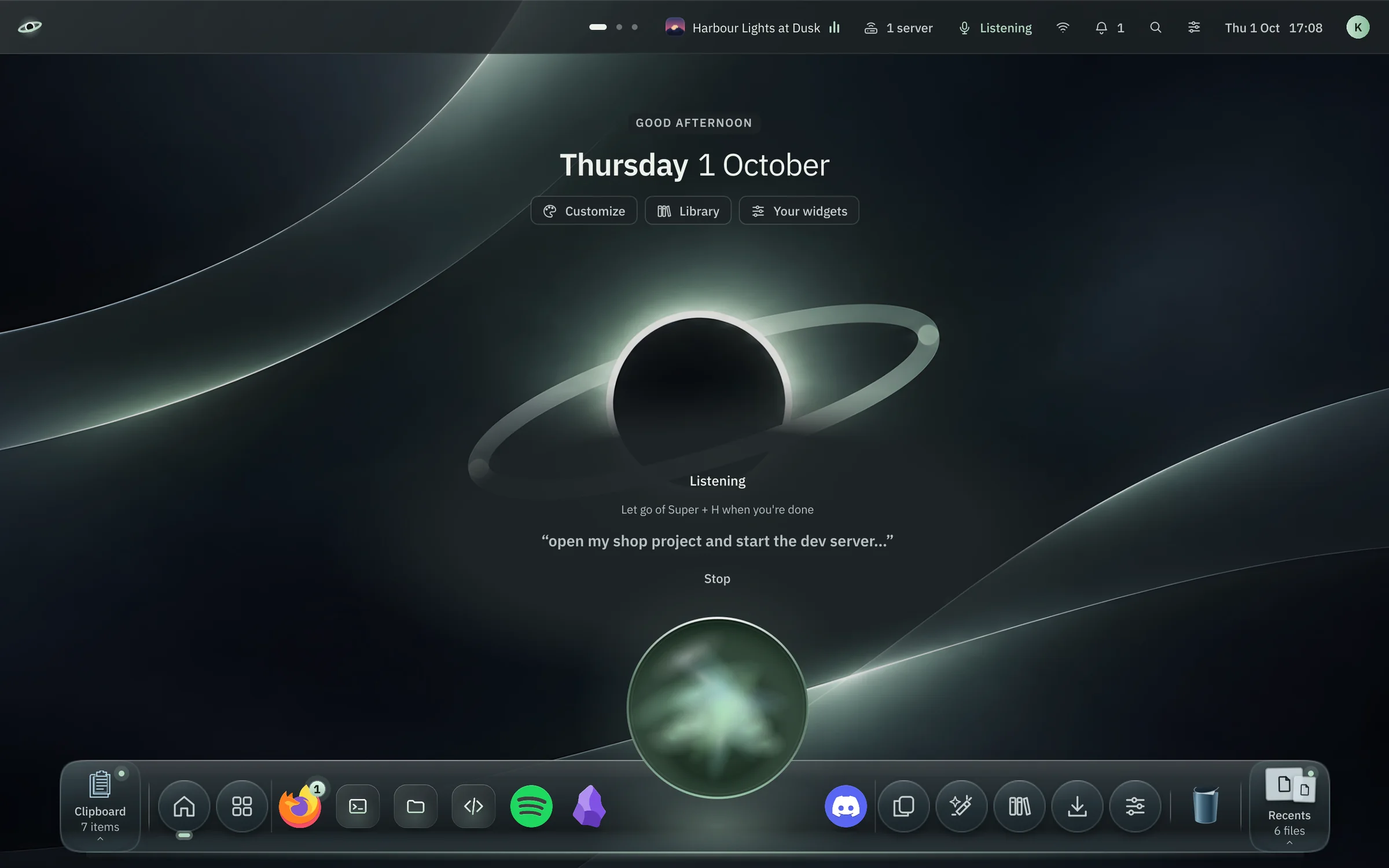The height and width of the screenshot is (868, 1389).
Task: Open search in the top bar
Action: click(x=1155, y=27)
